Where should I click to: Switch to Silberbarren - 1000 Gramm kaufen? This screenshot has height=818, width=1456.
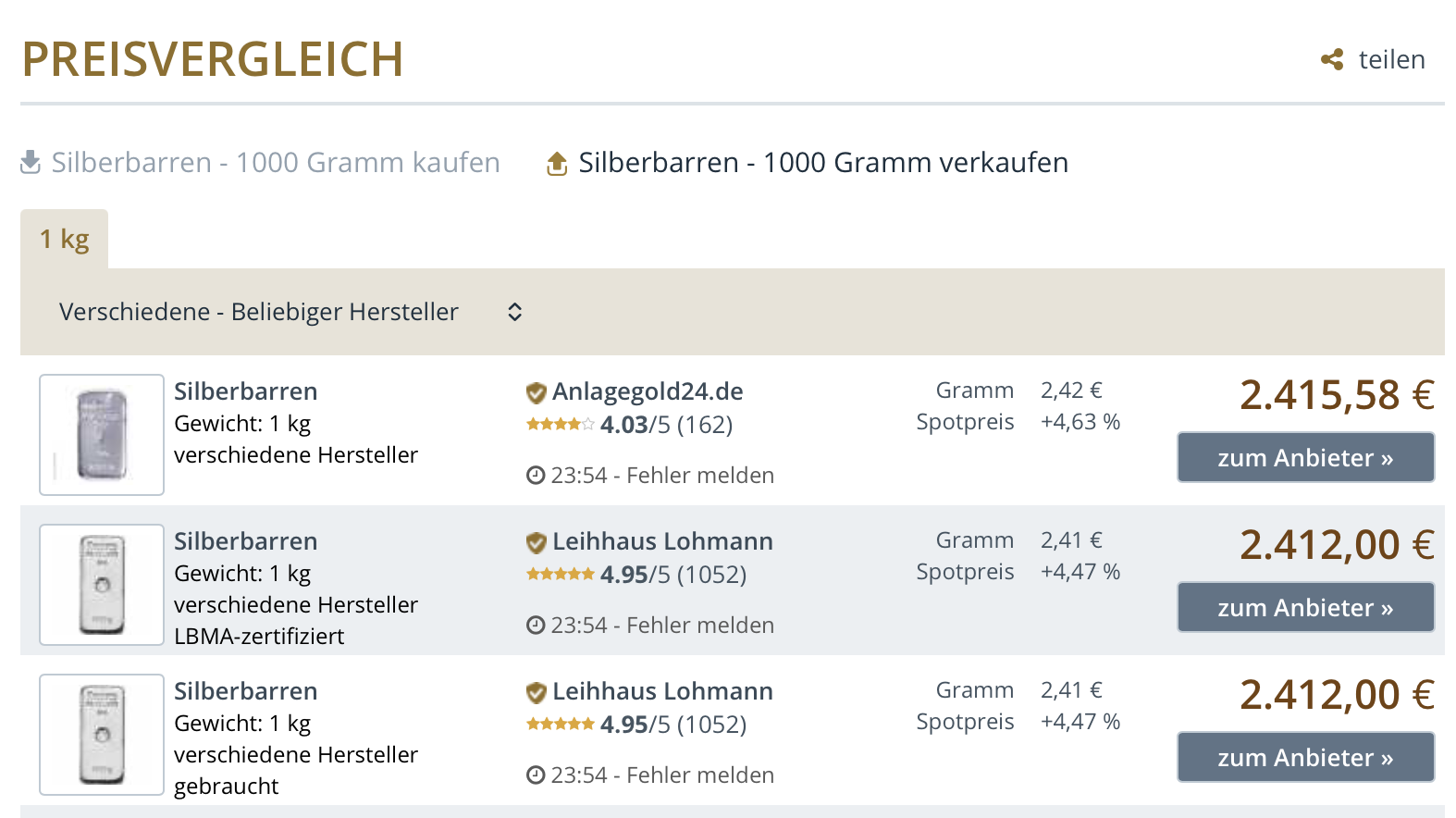pos(275,163)
